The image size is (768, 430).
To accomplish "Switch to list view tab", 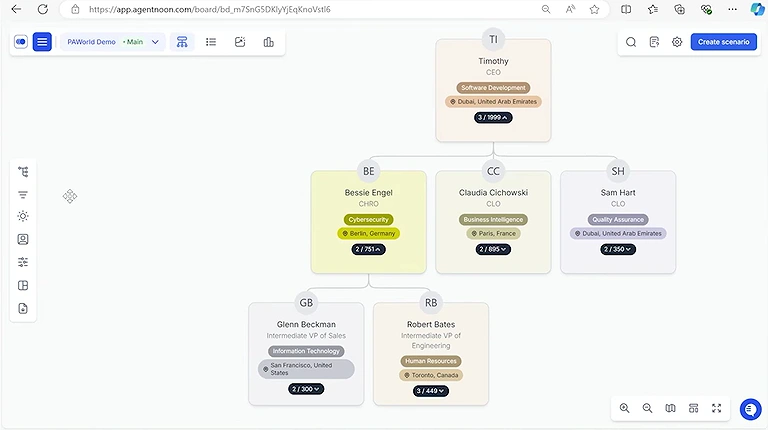I will coord(211,42).
